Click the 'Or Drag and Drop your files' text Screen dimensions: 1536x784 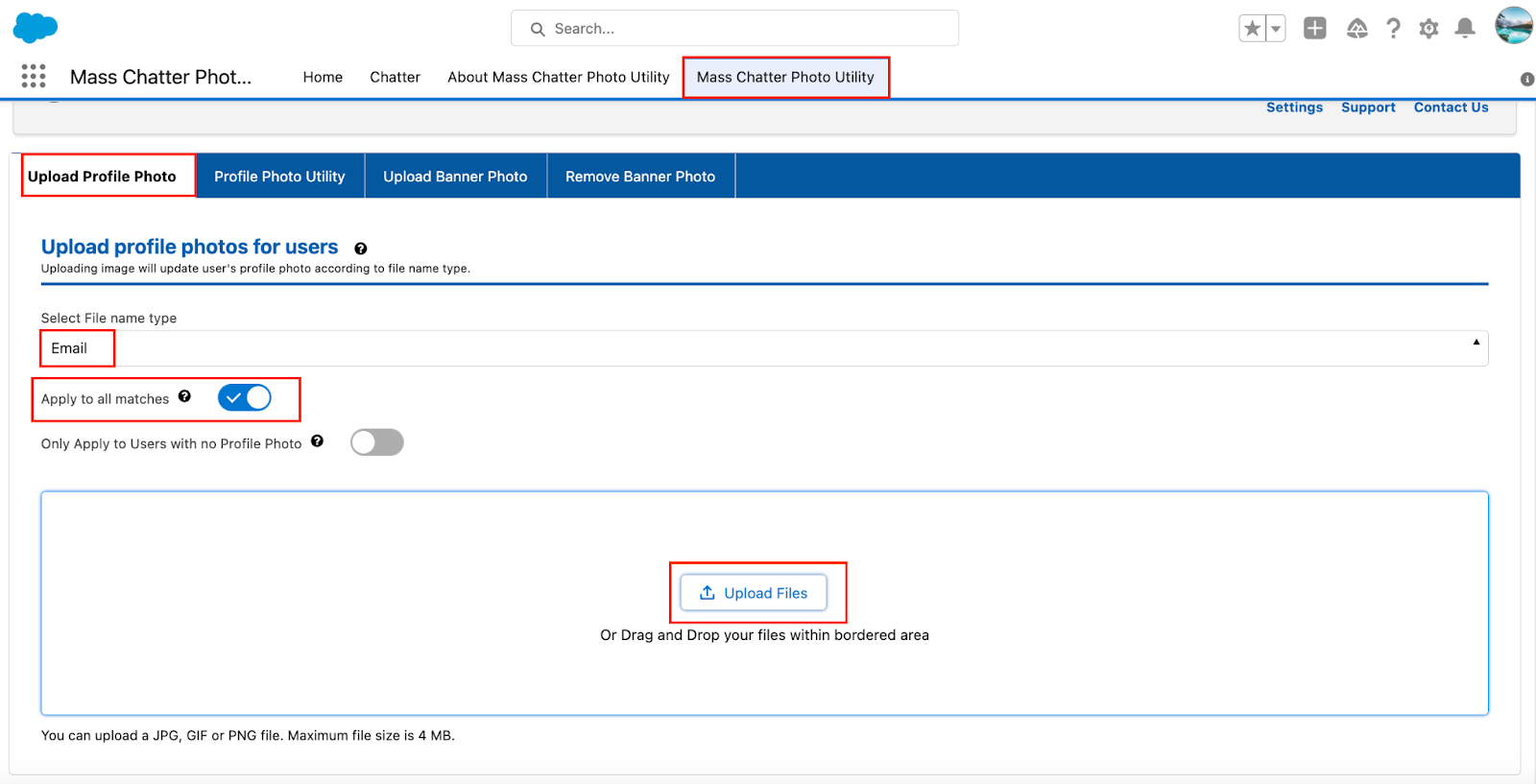coord(764,635)
